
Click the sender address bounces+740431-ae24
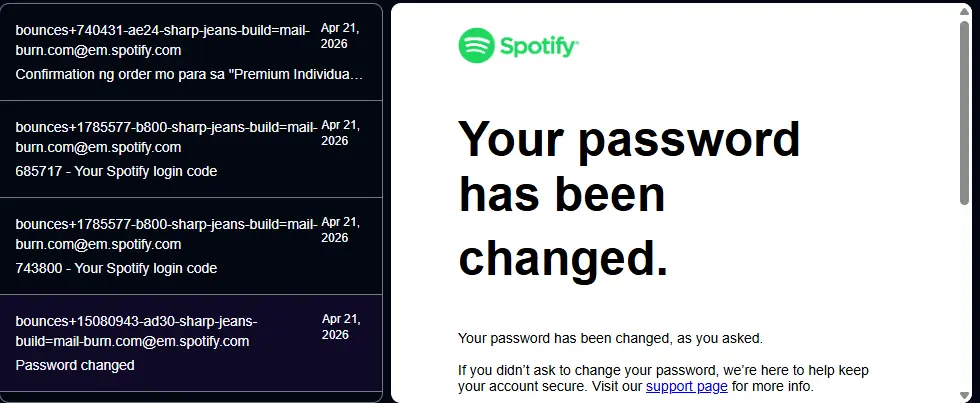[x=162, y=40]
